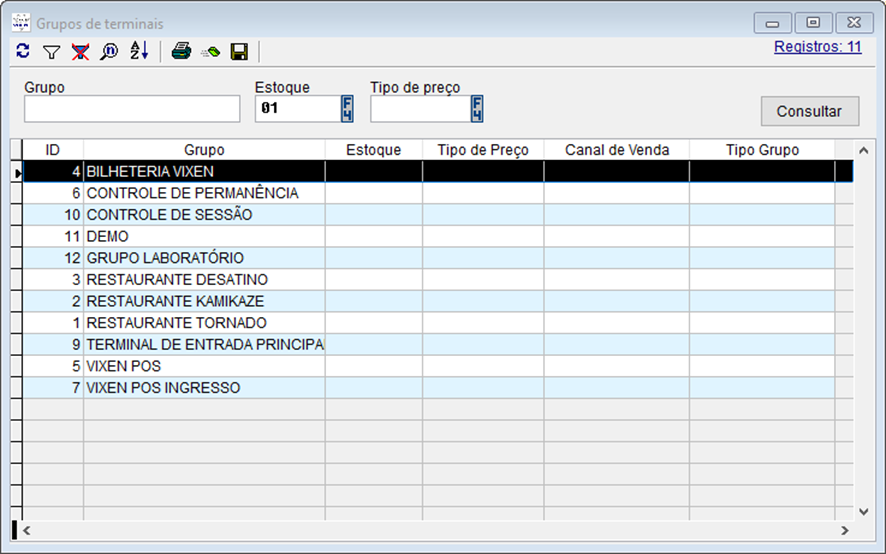This screenshot has width=886, height=554.
Task: Click the green eraser icon in the toolbar
Action: (210, 51)
